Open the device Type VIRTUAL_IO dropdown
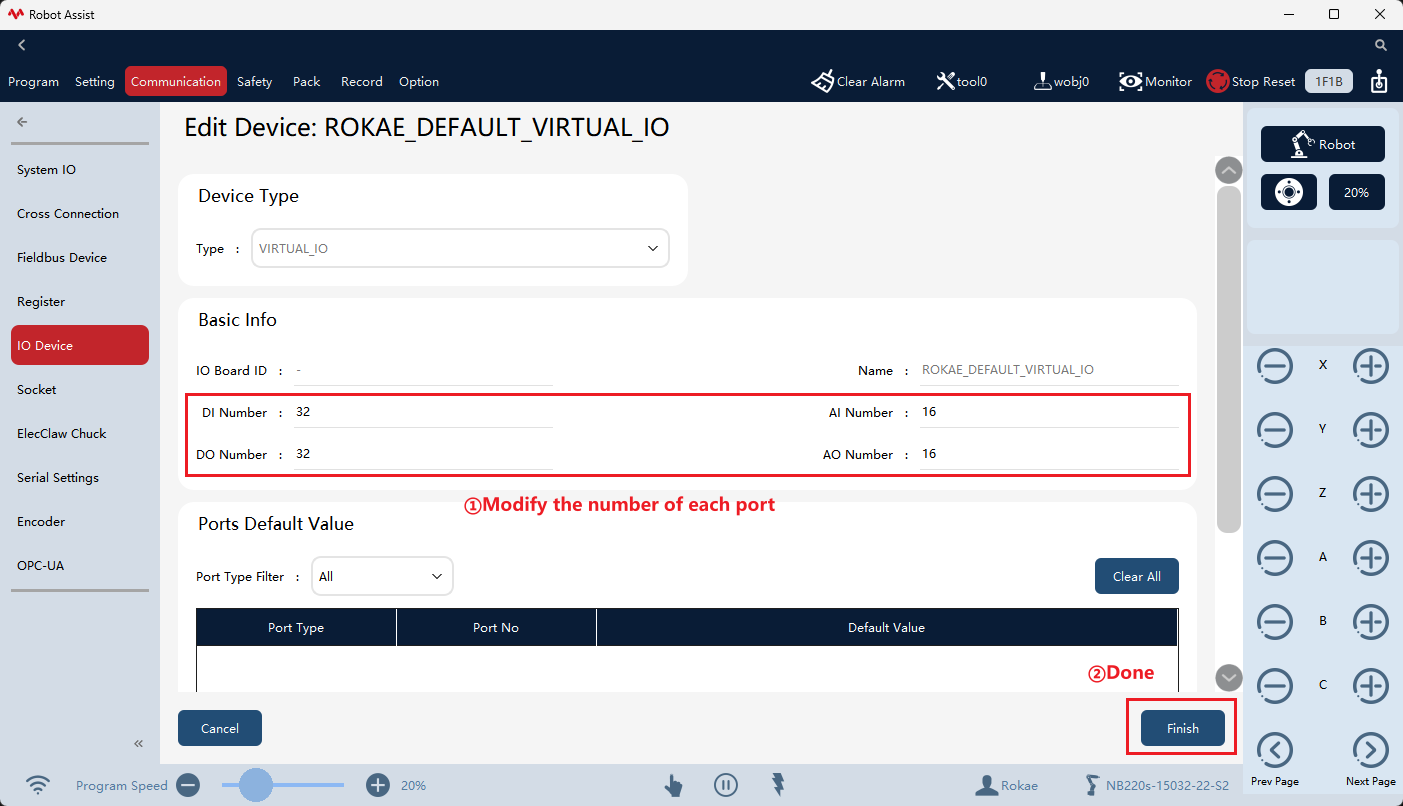 pos(460,248)
